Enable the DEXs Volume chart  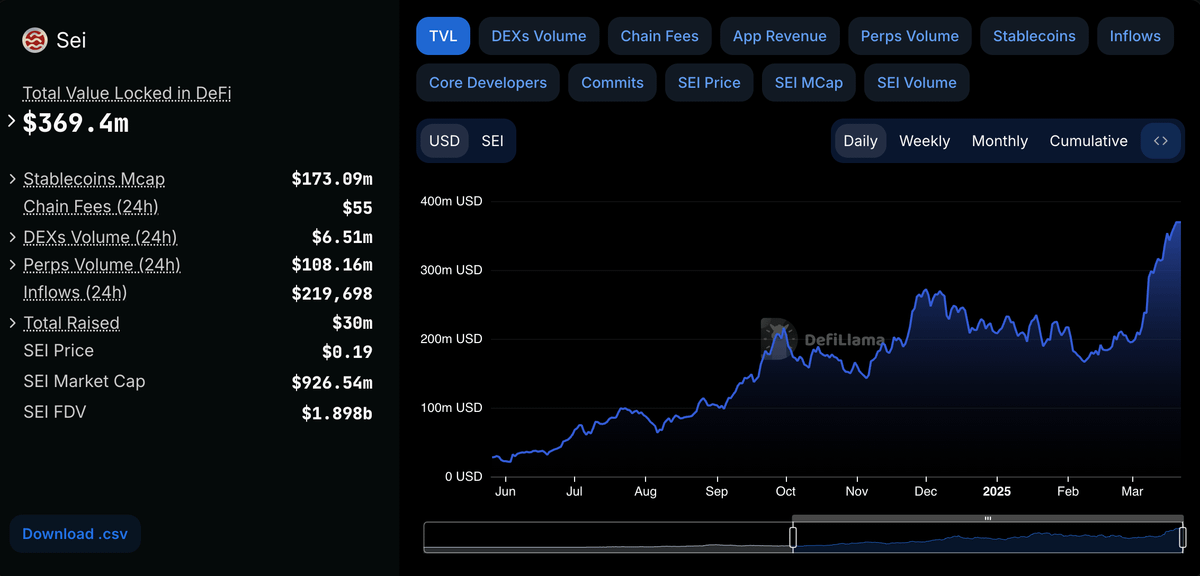[539, 36]
